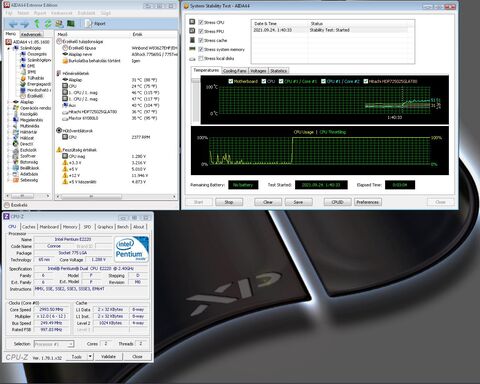Click the Clear button in stability test

268,202
